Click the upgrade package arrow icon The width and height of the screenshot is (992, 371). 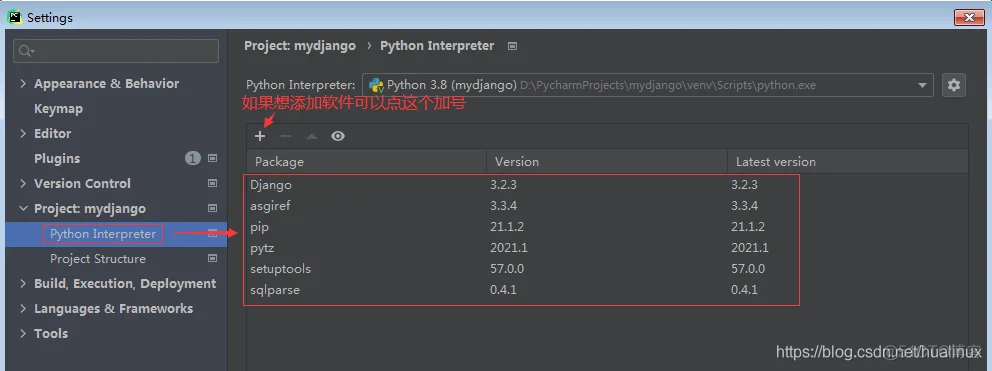point(312,136)
